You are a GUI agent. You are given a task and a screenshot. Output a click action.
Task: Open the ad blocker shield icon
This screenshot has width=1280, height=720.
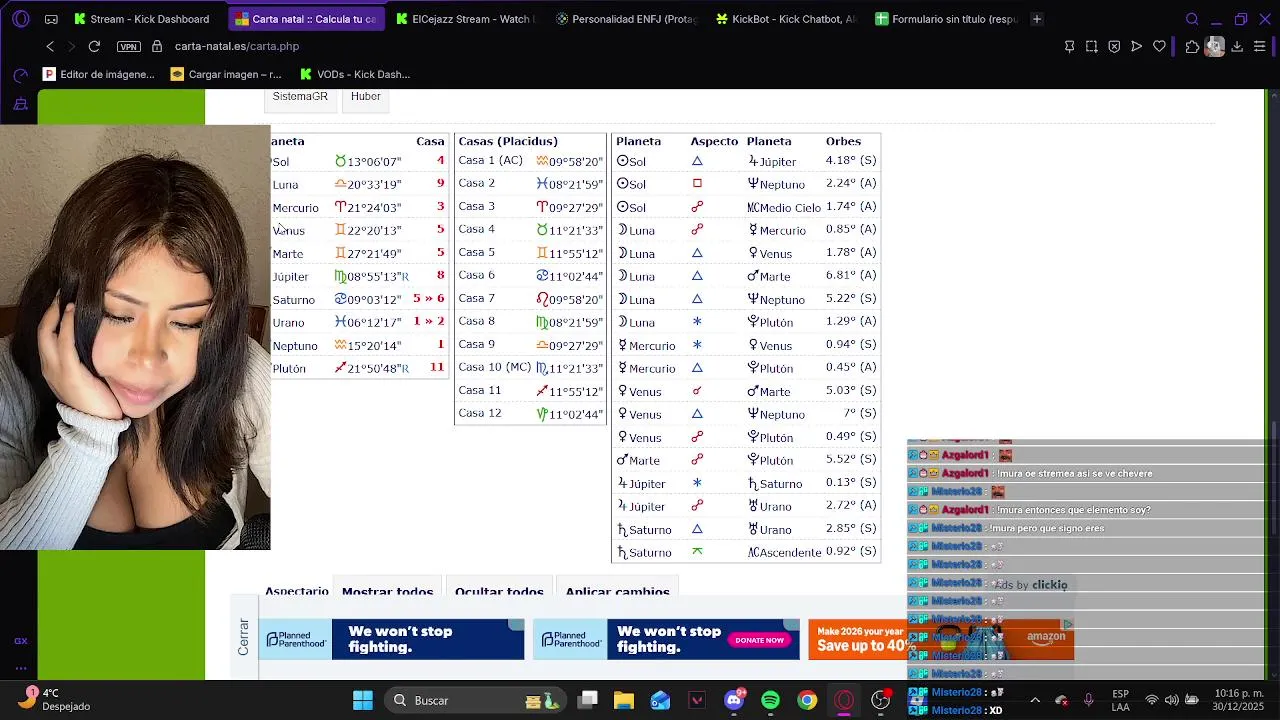pyautogui.click(x=1114, y=46)
